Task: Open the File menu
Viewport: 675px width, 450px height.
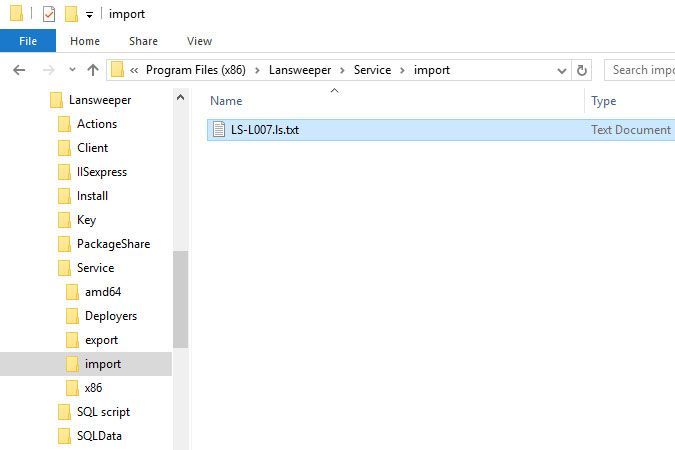Action: click(x=28, y=41)
